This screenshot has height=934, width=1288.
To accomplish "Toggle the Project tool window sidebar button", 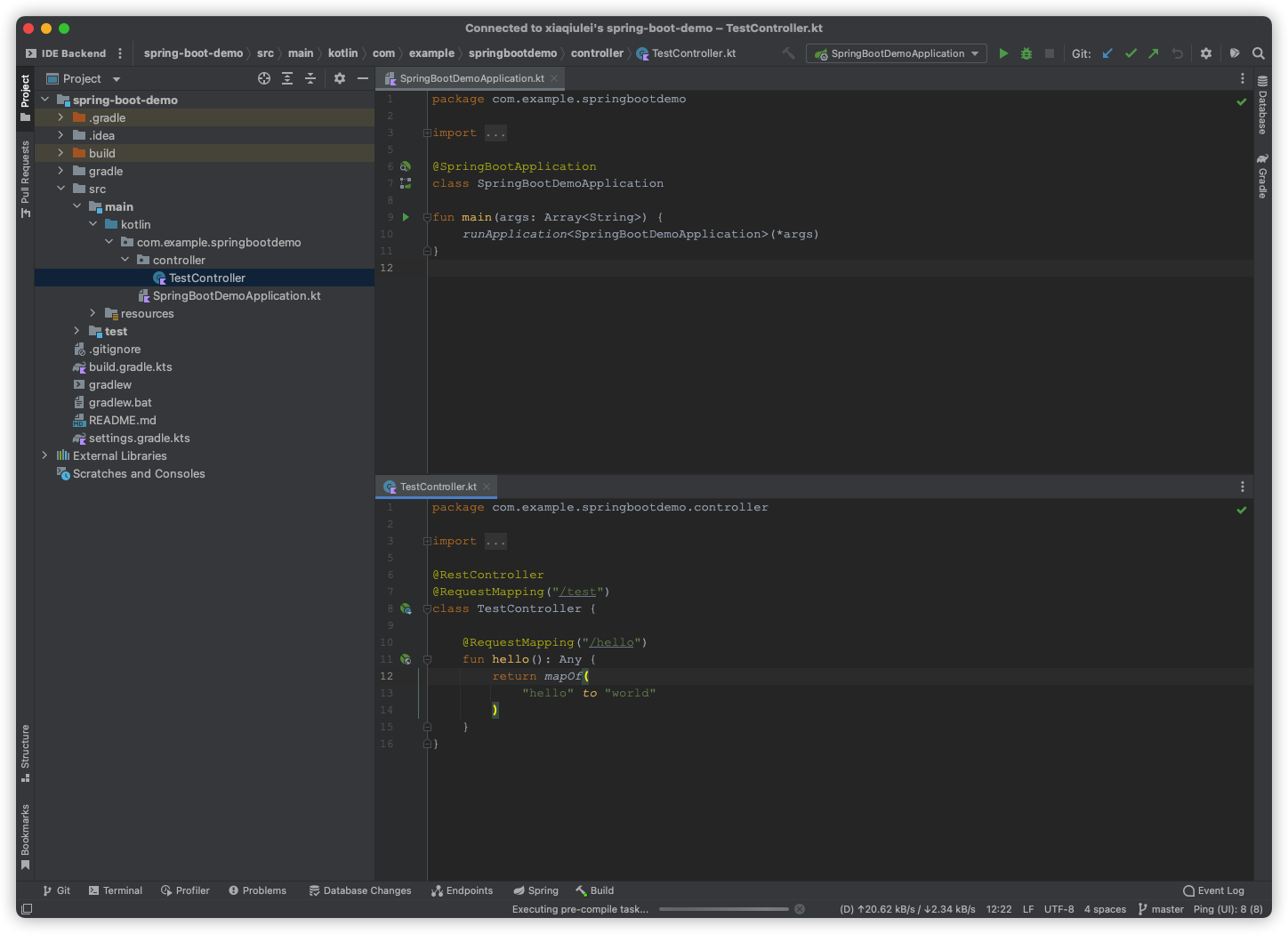I will pos(25,98).
